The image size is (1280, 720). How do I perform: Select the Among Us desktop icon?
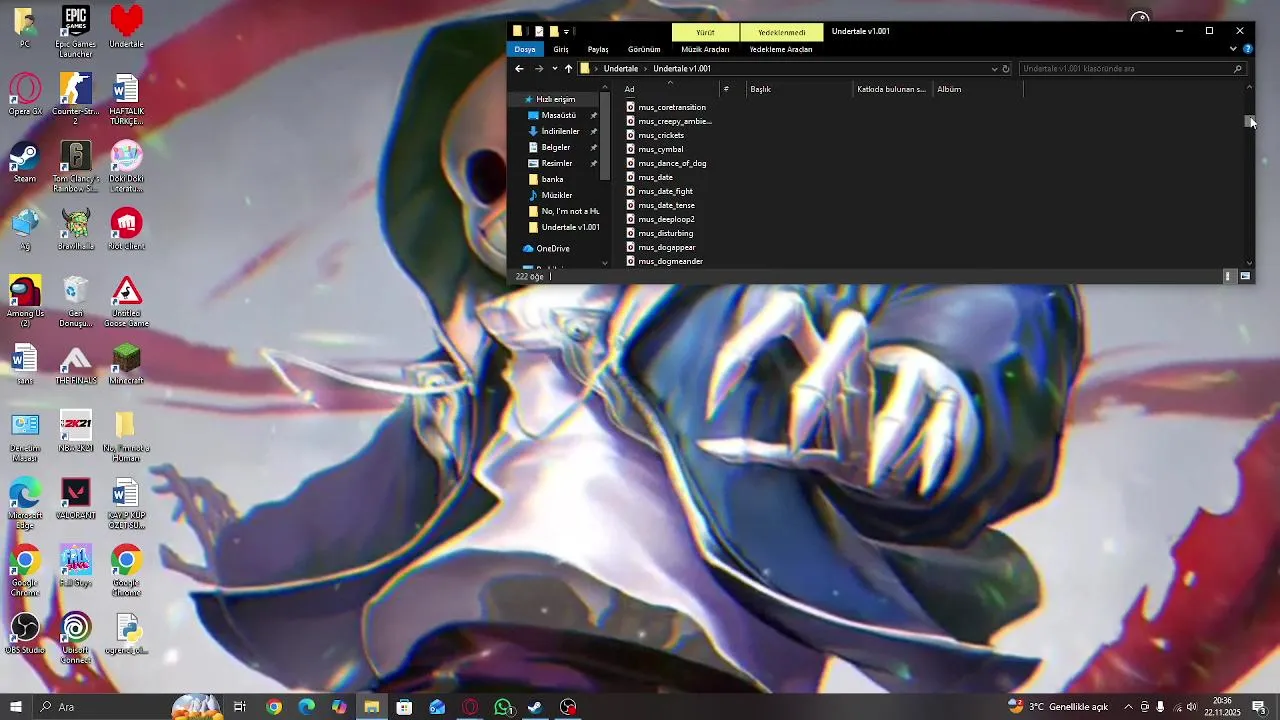pos(25,301)
